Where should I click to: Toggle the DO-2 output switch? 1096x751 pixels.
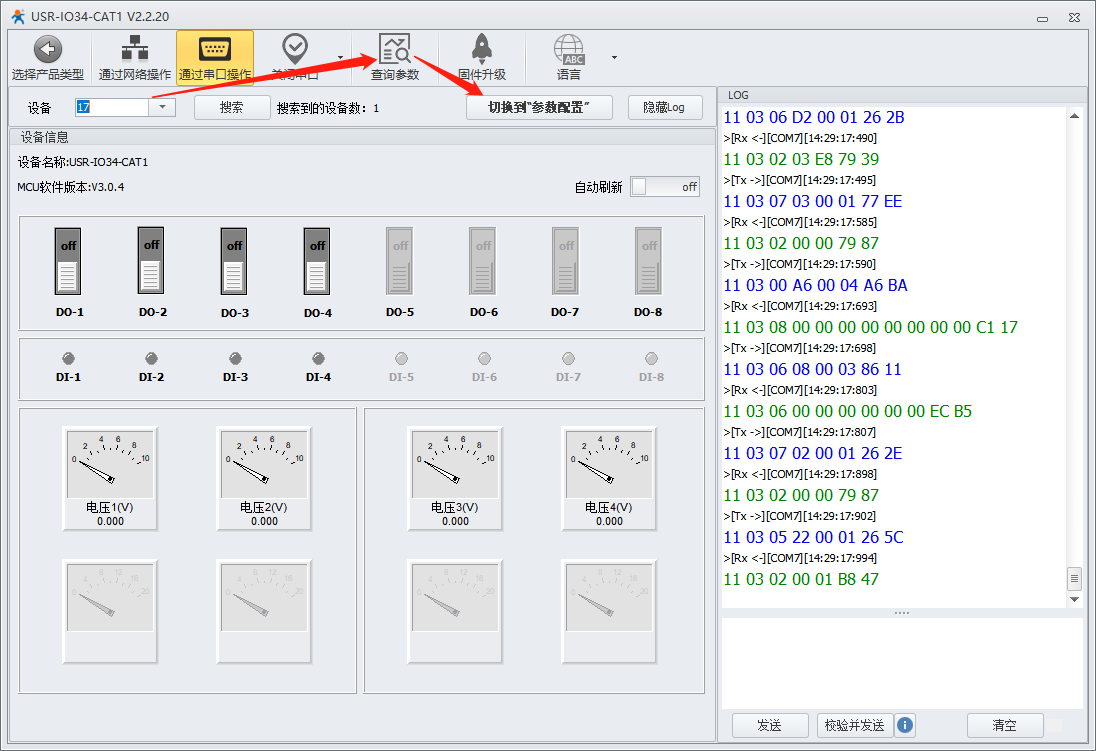click(x=151, y=261)
